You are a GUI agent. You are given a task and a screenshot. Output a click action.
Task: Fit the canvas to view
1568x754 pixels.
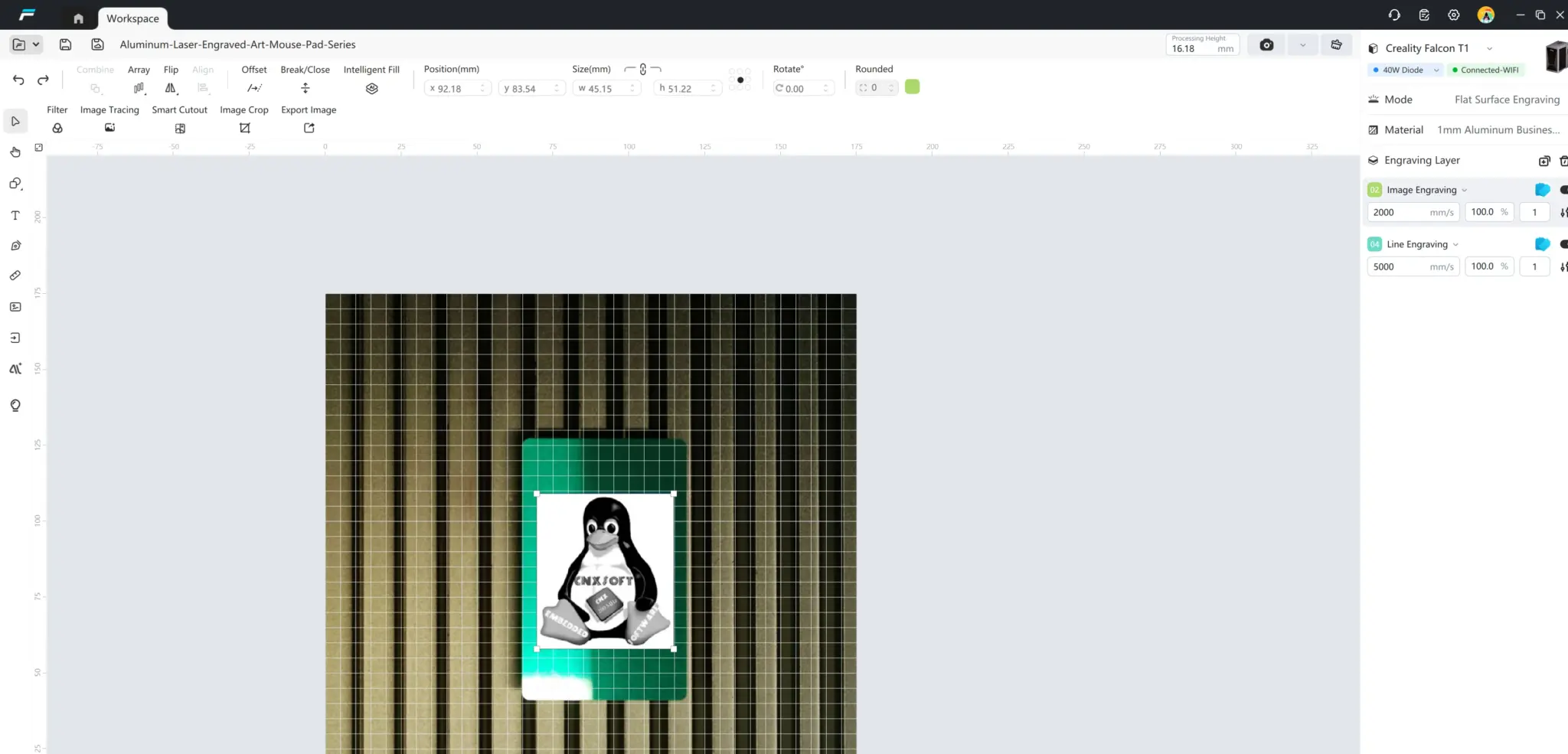click(x=39, y=147)
